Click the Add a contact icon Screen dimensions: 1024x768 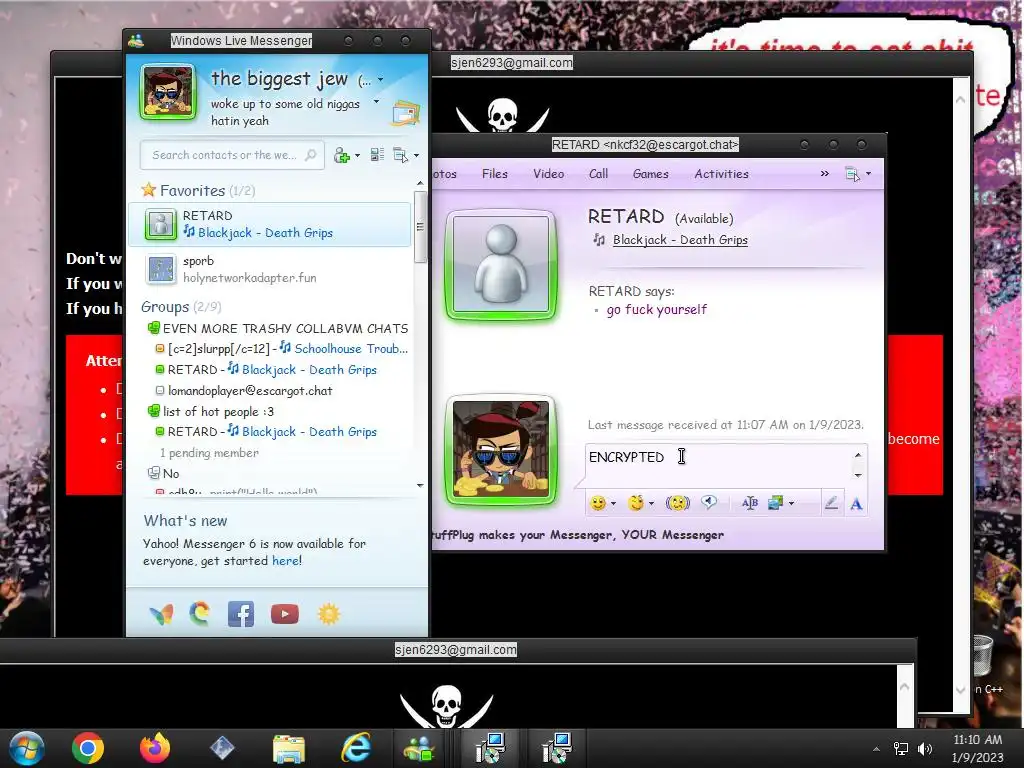[342, 155]
